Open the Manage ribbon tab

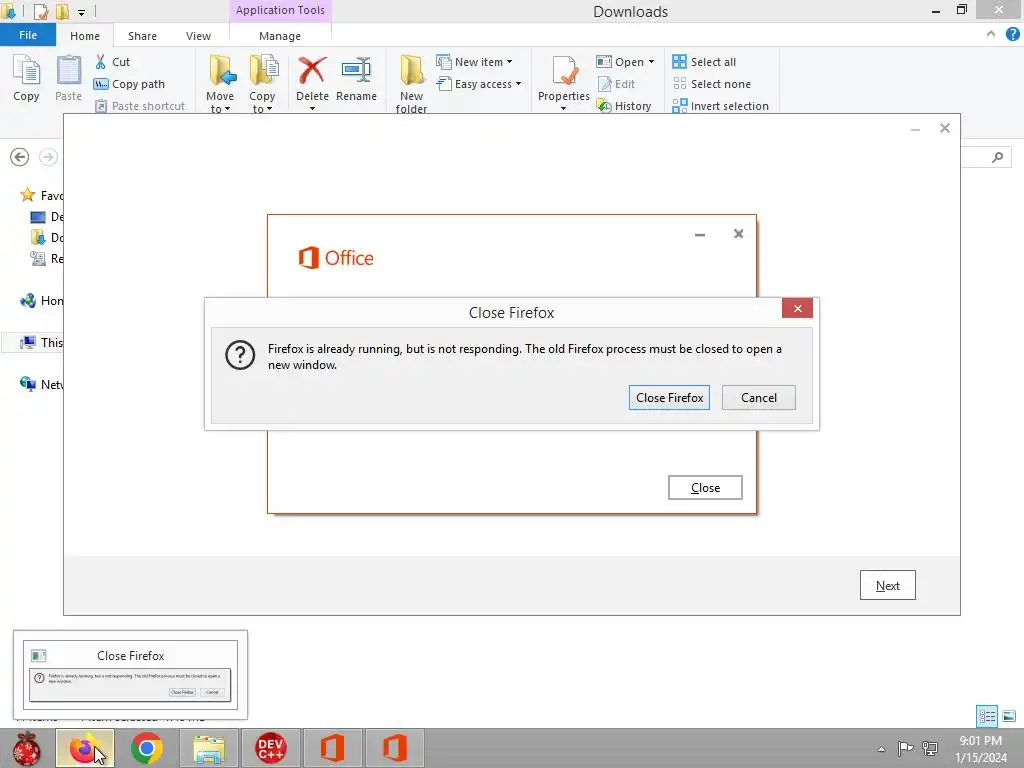tap(280, 36)
